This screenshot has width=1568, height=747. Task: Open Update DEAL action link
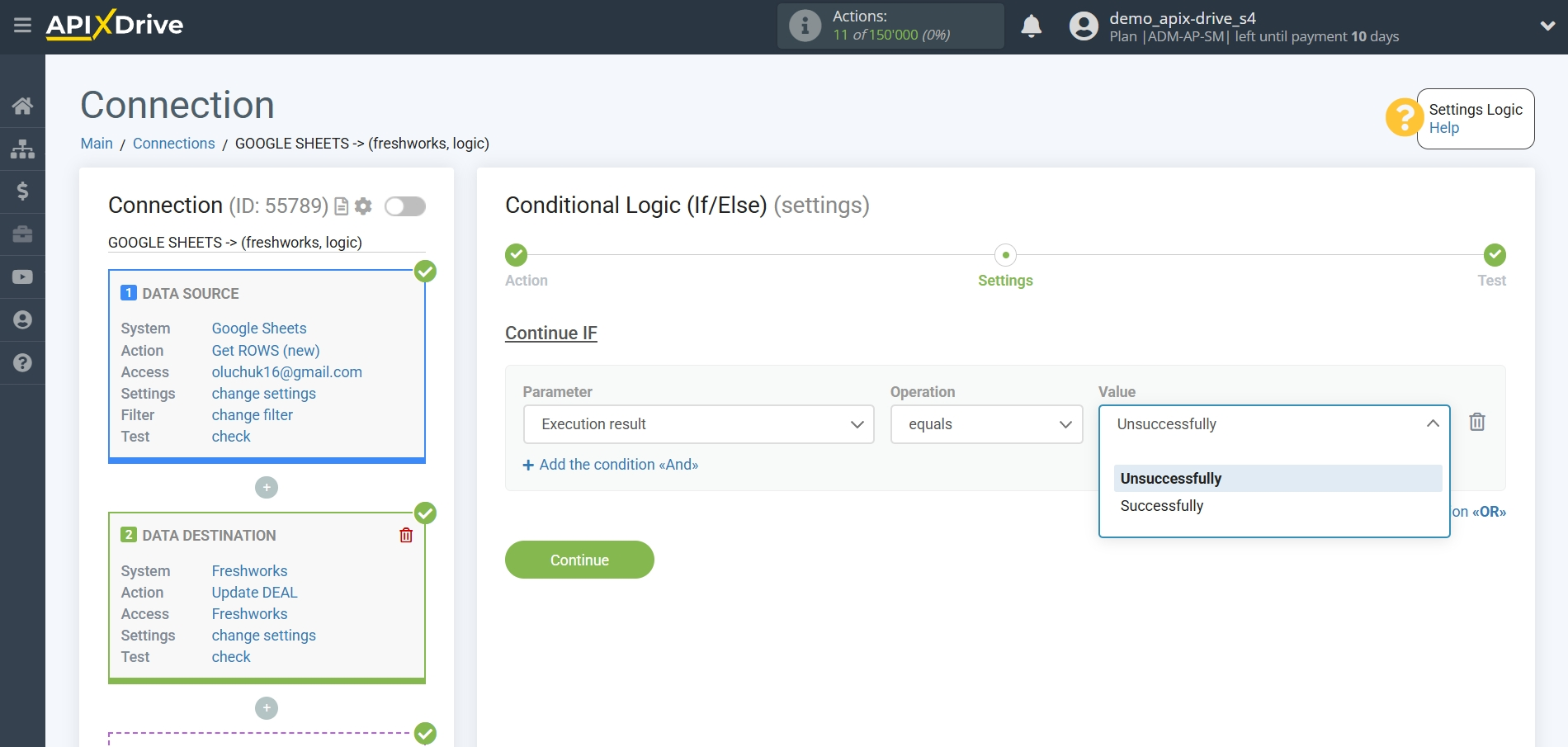[x=254, y=593]
